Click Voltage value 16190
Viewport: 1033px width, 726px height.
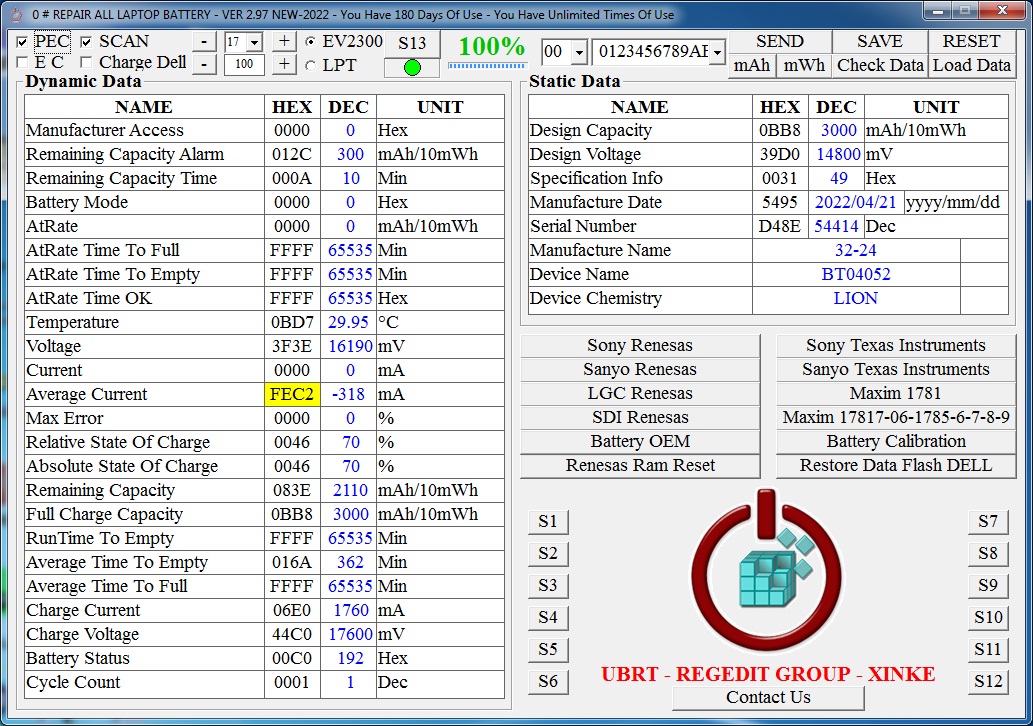[348, 347]
